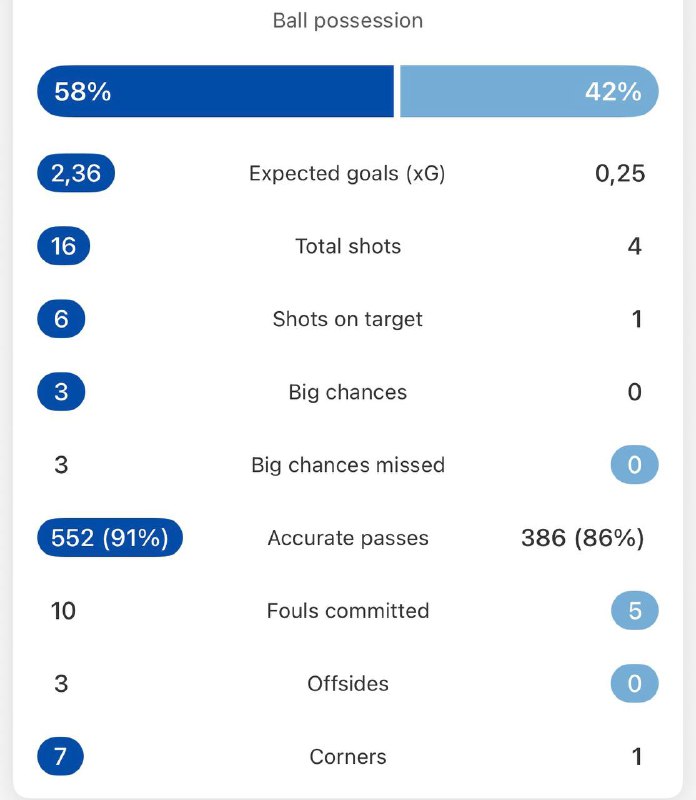Click the Ball possession heading
Image resolution: width=696 pixels, height=800 pixels.
click(x=347, y=20)
